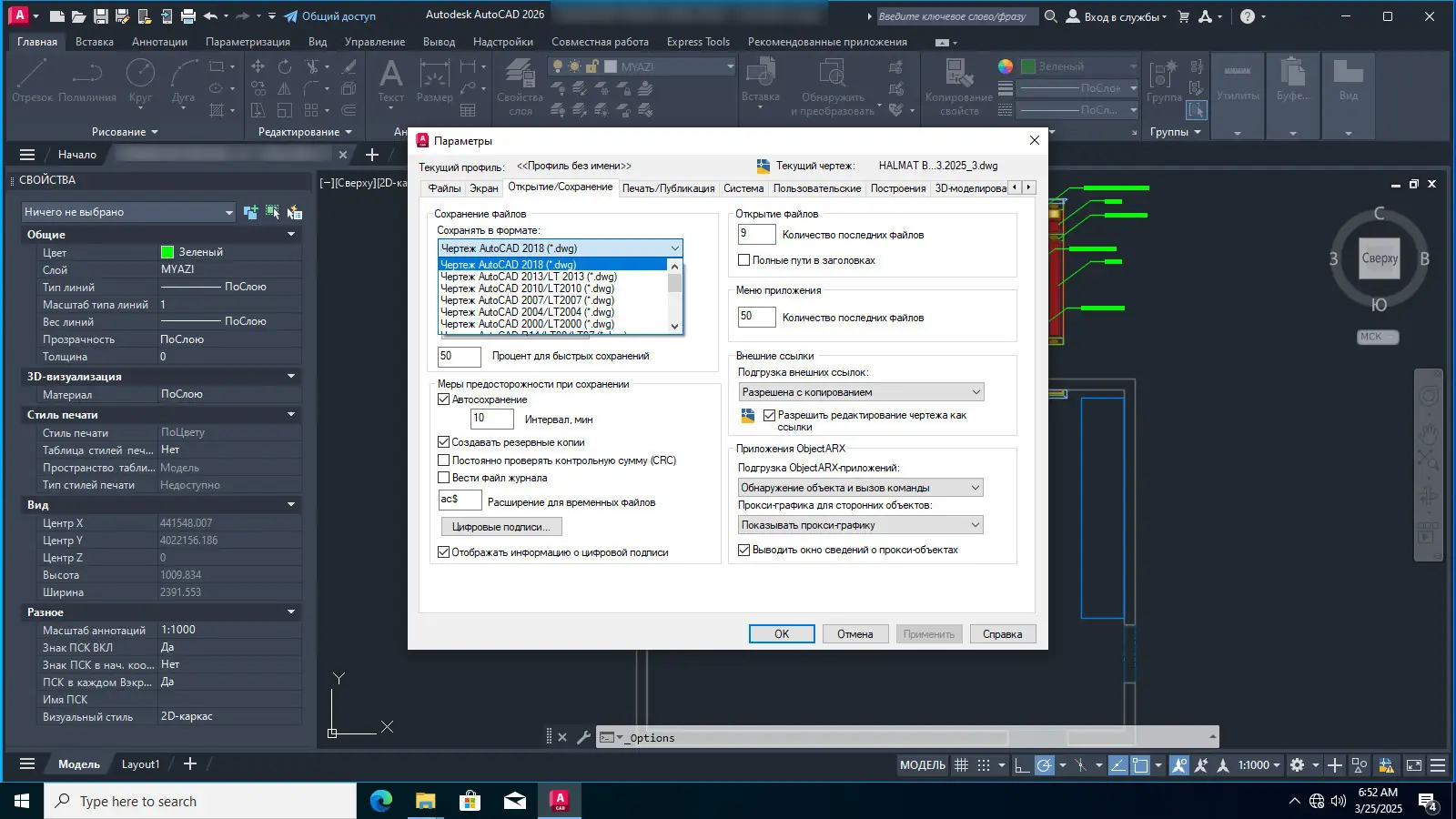Click the Цифровые подписи button

coord(500,527)
